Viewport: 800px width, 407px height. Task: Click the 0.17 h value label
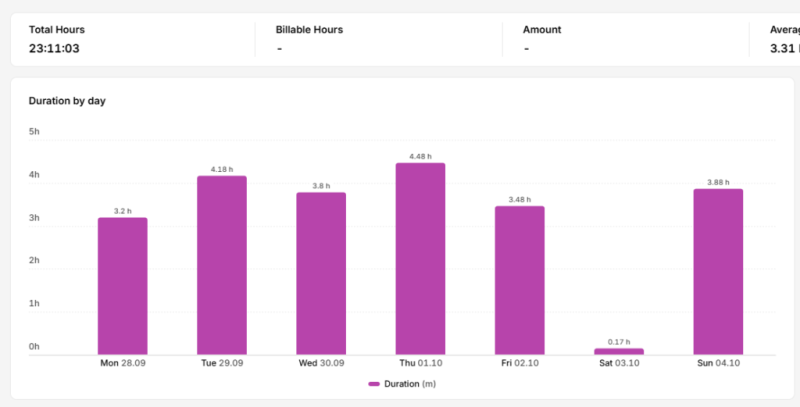point(619,342)
